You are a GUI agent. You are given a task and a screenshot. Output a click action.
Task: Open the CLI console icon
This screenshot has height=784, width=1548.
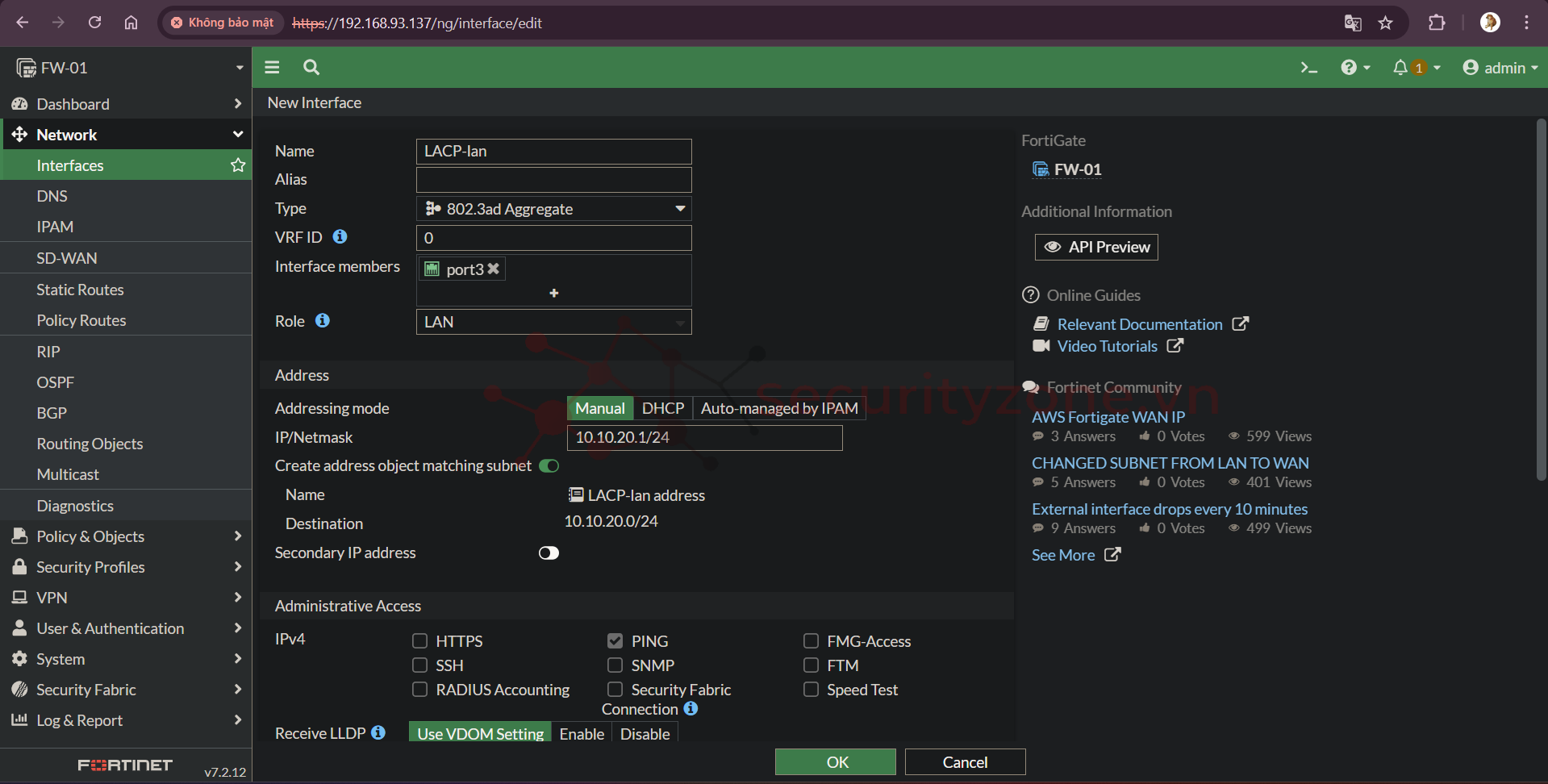[1308, 68]
